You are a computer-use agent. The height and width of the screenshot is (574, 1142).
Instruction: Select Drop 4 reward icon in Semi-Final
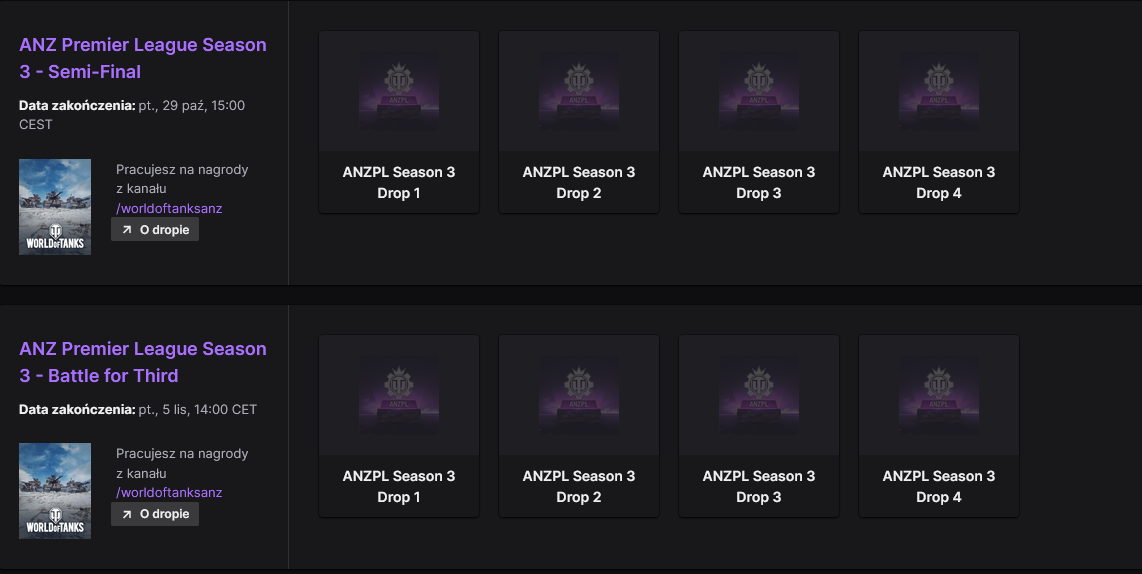pyautogui.click(x=939, y=91)
